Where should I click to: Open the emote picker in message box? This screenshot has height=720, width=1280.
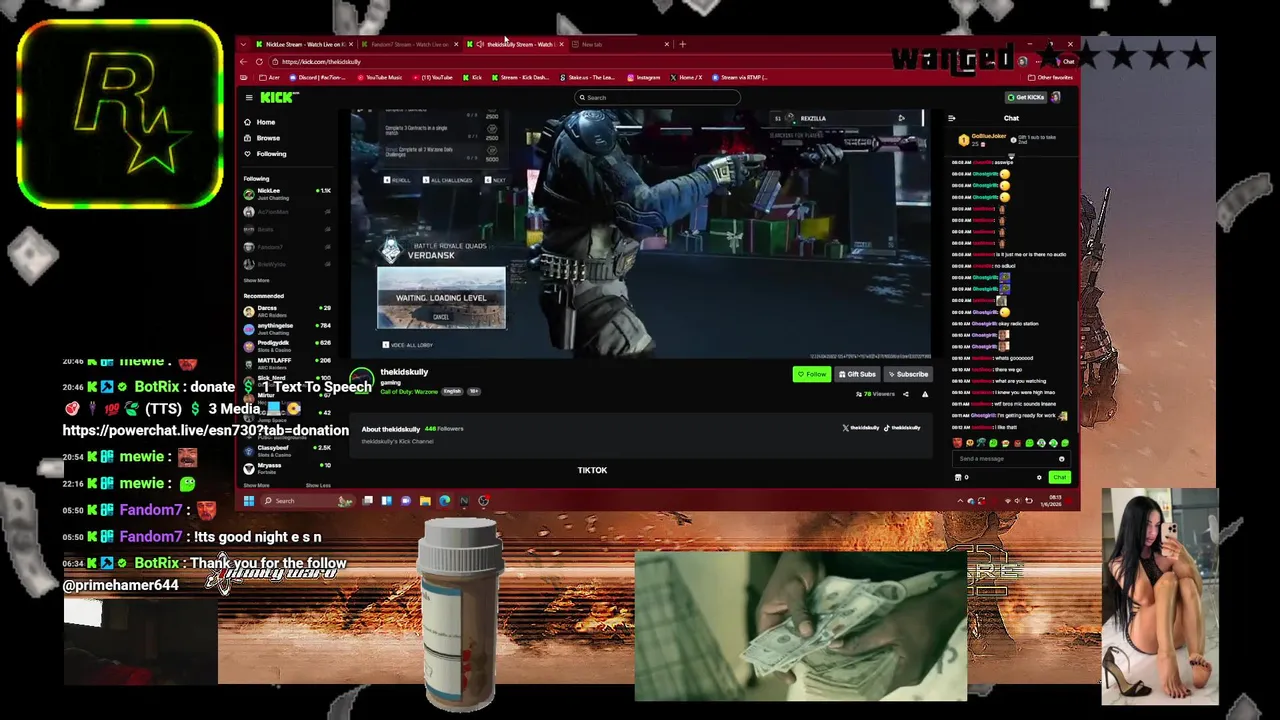tap(1062, 459)
